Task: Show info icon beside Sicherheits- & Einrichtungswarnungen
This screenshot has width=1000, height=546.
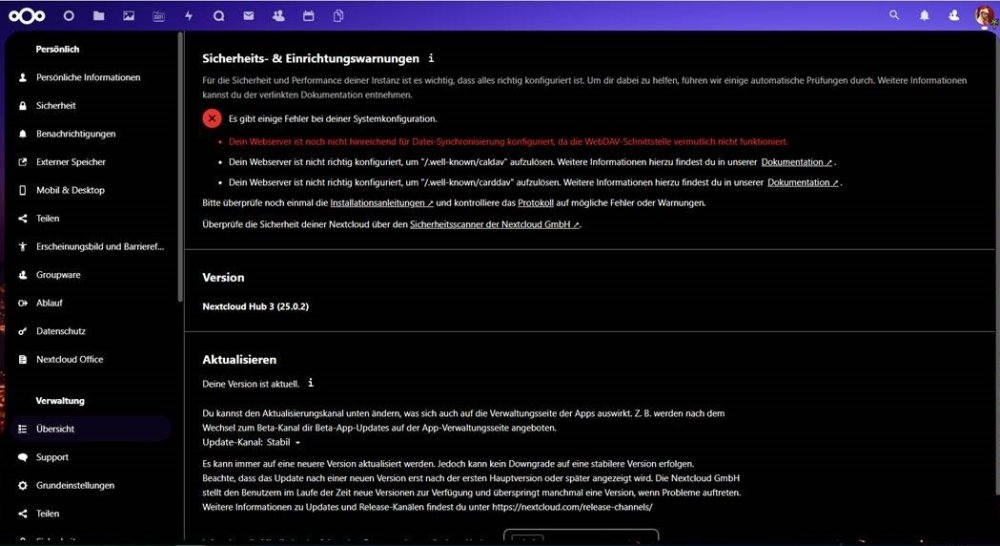Action: pos(431,58)
